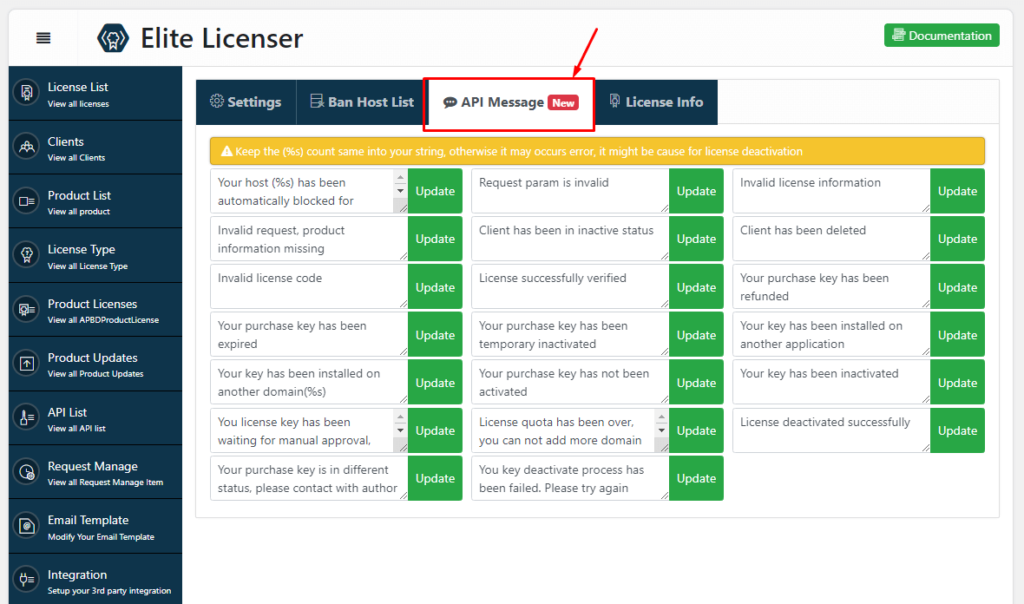Viewport: 1024px width, 604px height.
Task: Open Product Updates menu item
Action: point(95,364)
